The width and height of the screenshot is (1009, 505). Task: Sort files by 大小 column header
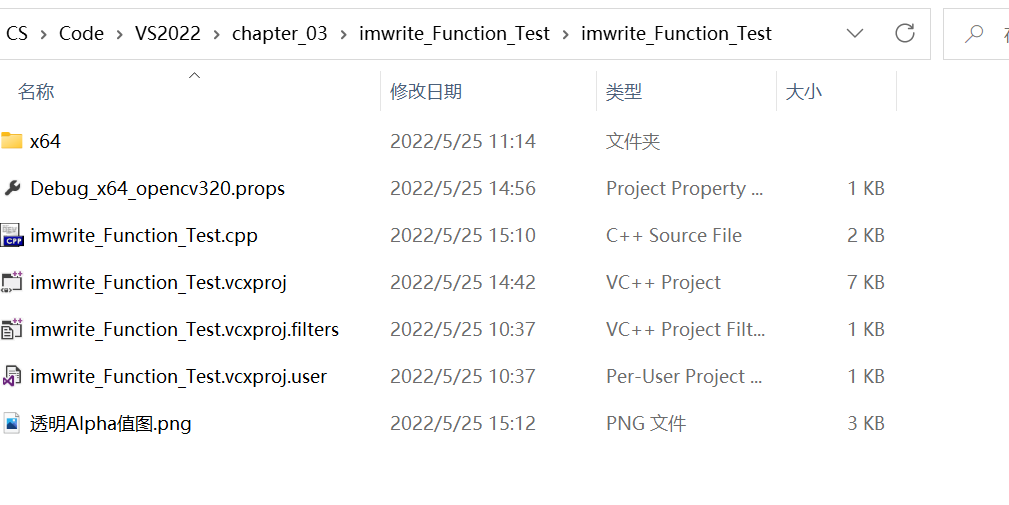[x=804, y=92]
